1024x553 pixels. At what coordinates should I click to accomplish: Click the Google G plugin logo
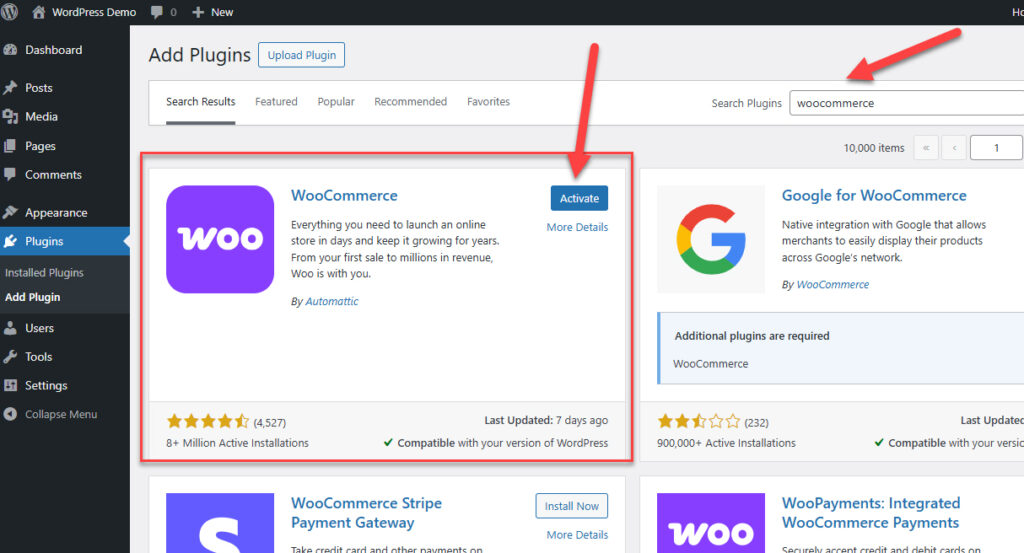click(x=711, y=239)
